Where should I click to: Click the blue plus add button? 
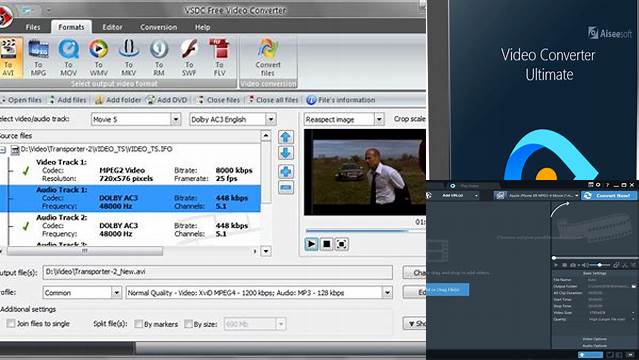pyautogui.click(x=286, y=171)
